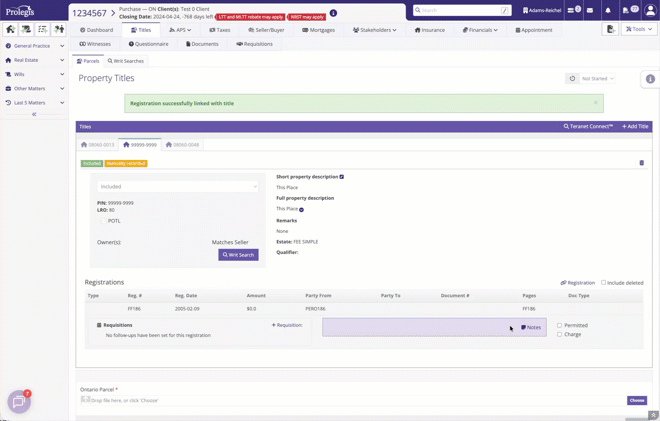Viewport: 660px width, 421px height.
Task: Edit short property description pencil icon
Action: click(341, 177)
